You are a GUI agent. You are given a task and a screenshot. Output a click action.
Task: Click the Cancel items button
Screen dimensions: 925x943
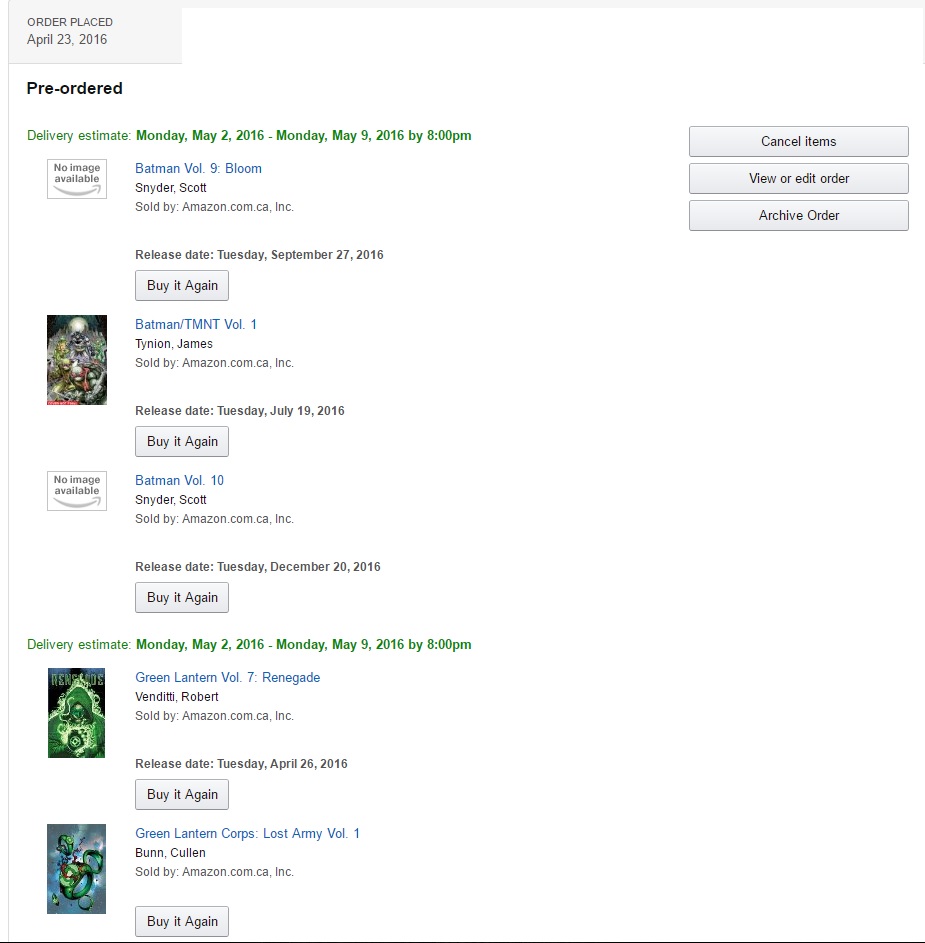[798, 141]
